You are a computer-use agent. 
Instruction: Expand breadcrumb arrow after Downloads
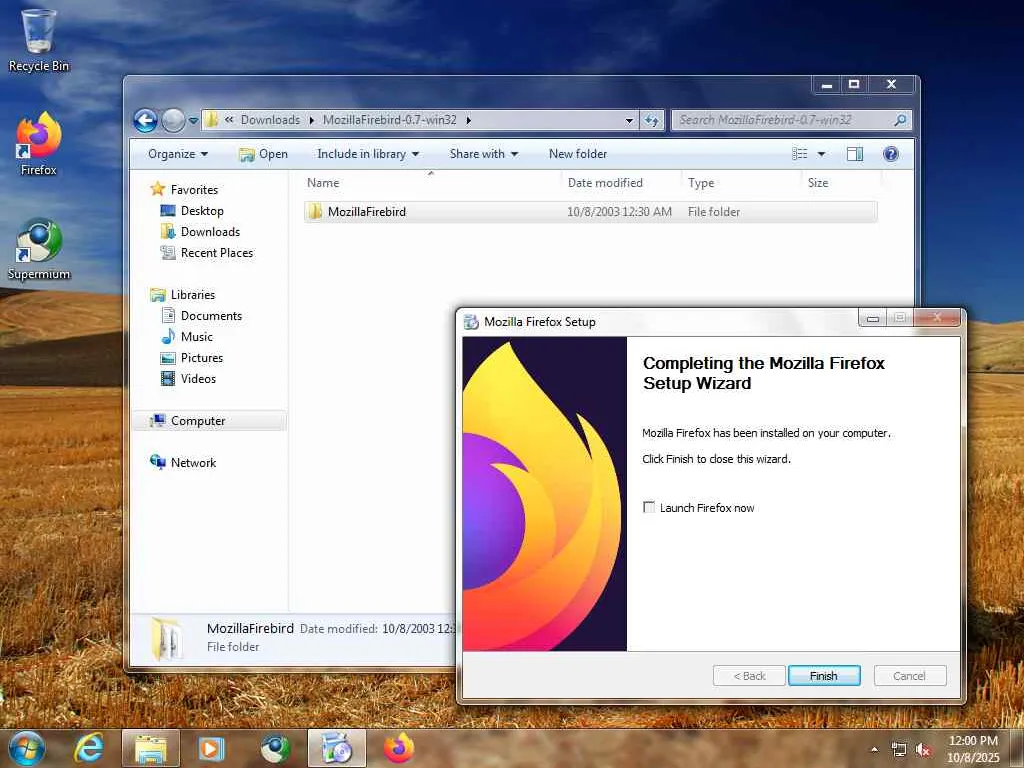(x=312, y=120)
